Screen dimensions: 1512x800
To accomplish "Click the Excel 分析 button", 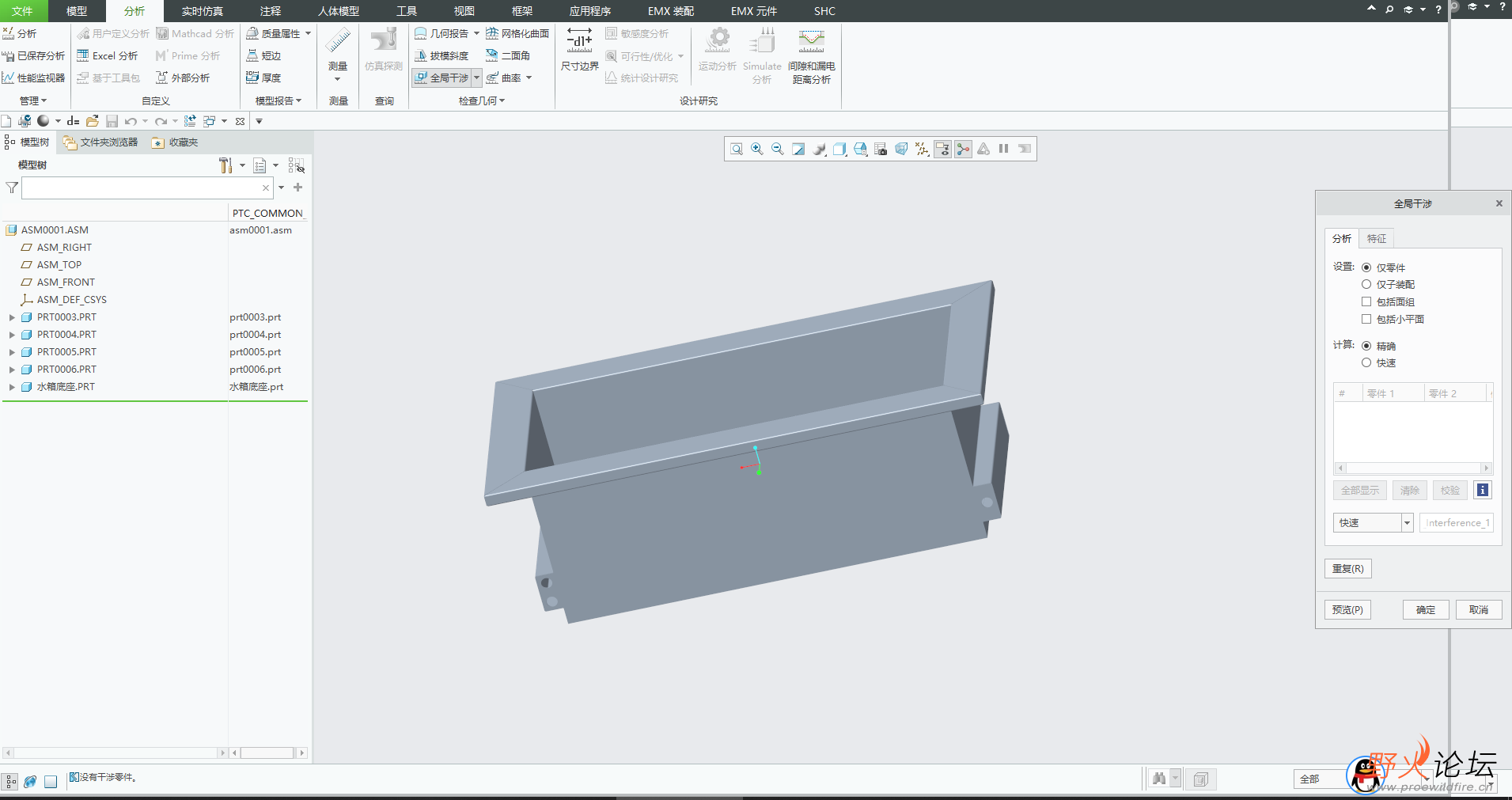I will point(108,55).
